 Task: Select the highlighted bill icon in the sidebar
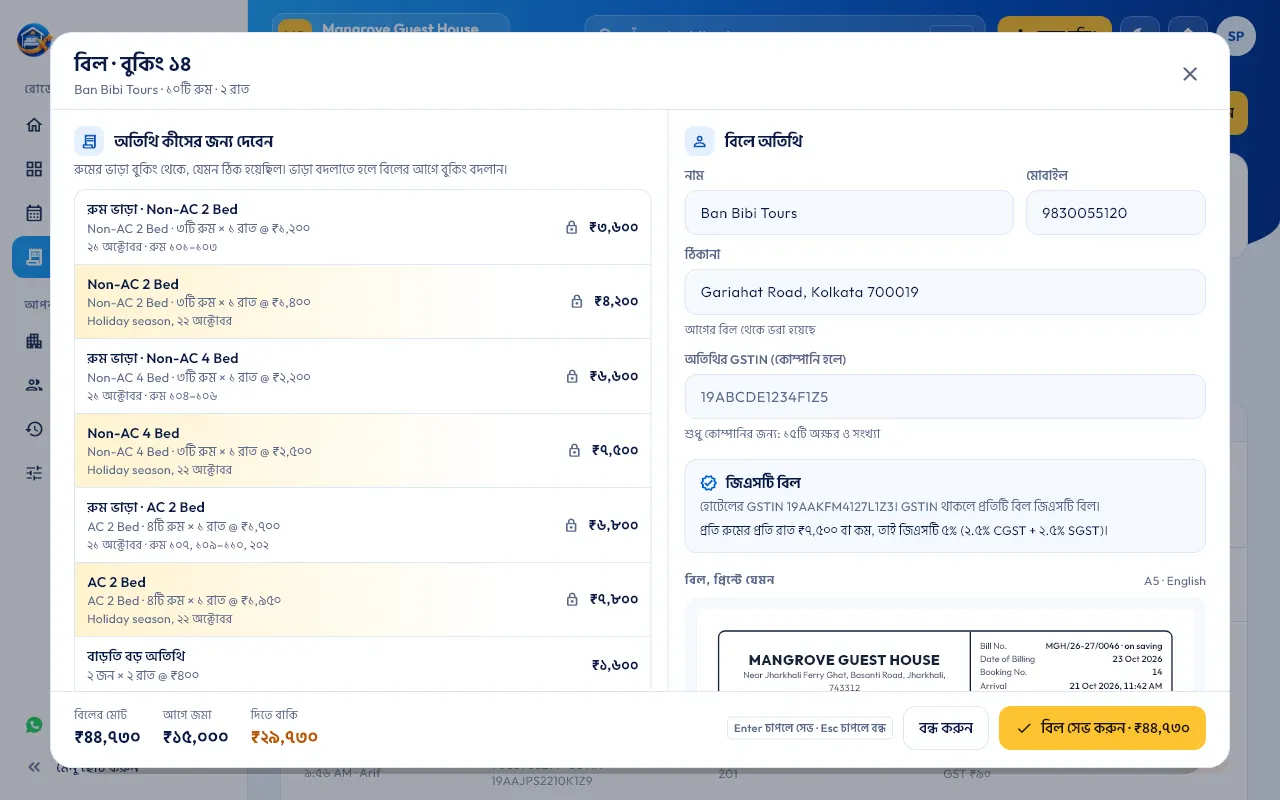34,257
